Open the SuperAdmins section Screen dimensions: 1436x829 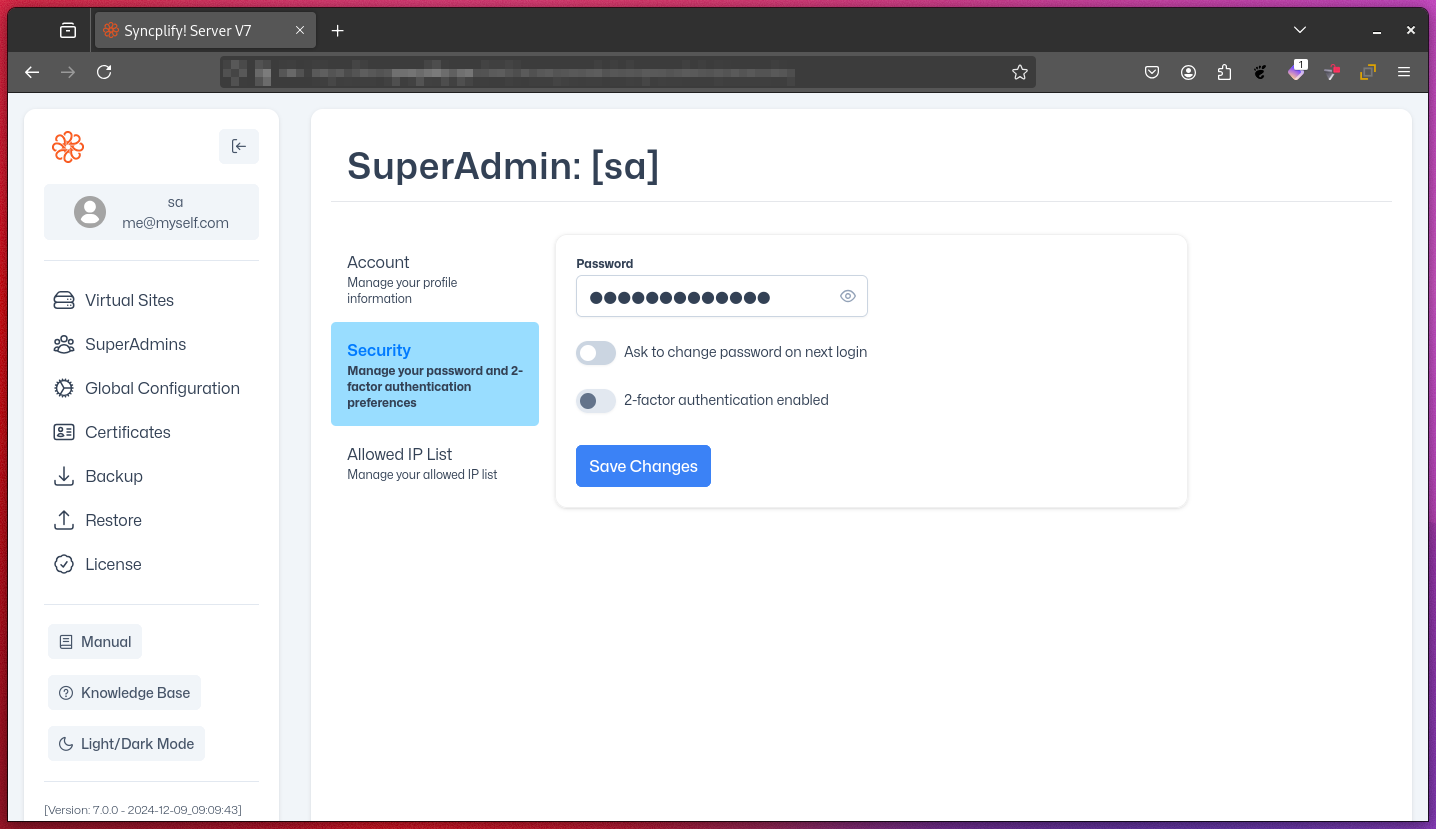coord(135,344)
